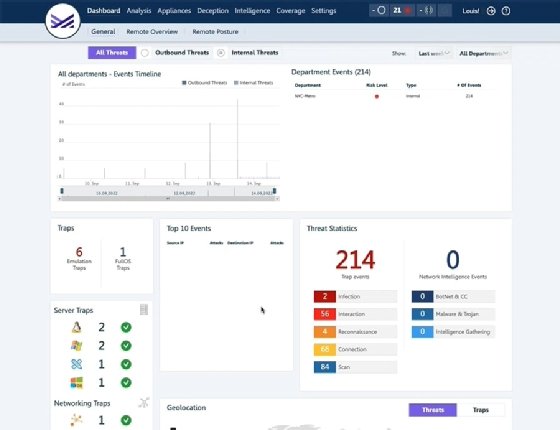Click the network topology icon beside Networking Traps
This screenshot has height=430, width=560.
pyautogui.click(x=144, y=403)
